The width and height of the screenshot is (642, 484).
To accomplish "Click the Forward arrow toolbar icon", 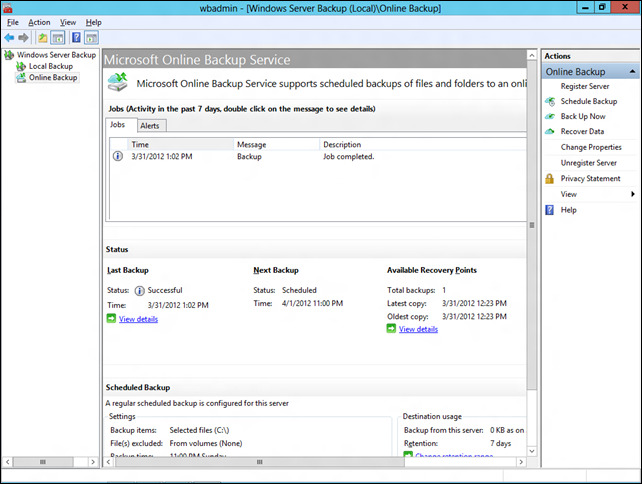I will point(23,38).
